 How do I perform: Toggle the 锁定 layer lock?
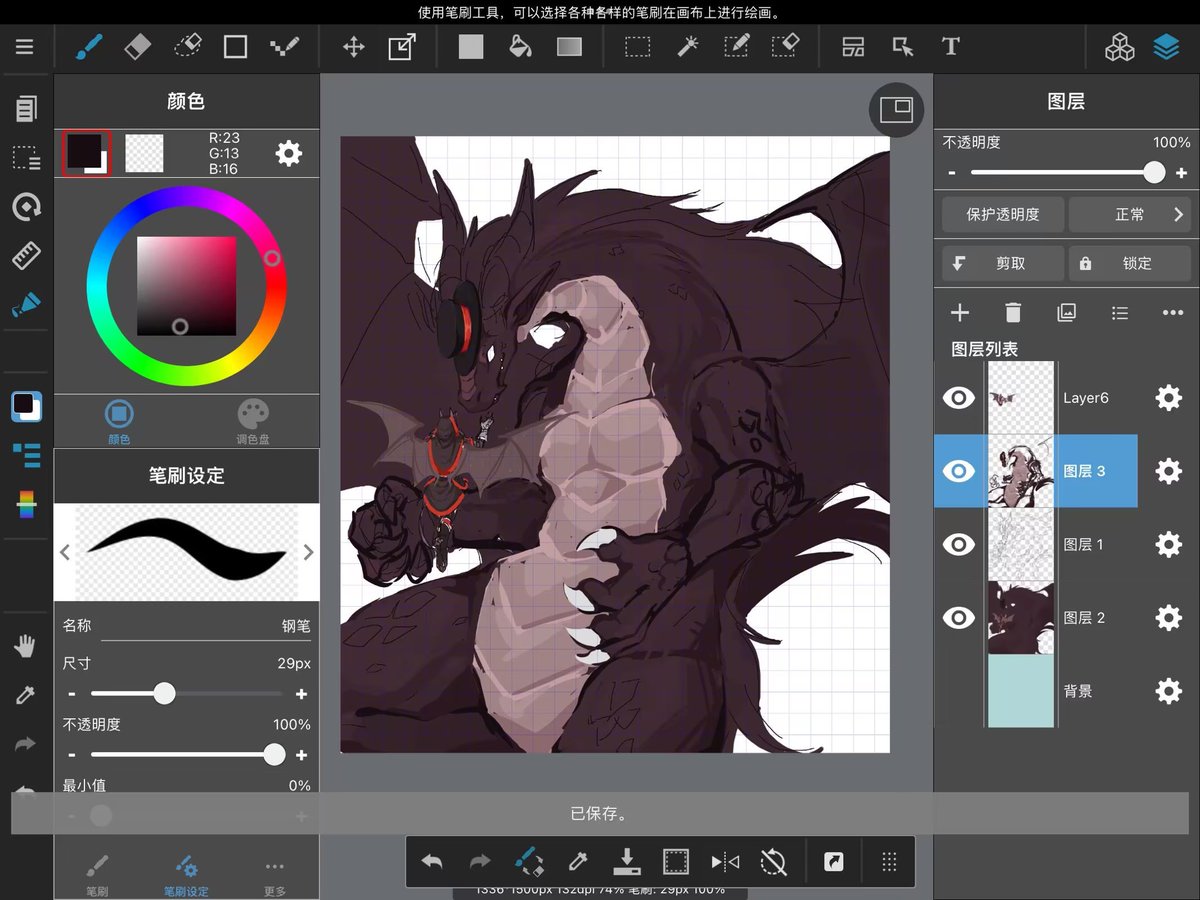click(x=1130, y=264)
